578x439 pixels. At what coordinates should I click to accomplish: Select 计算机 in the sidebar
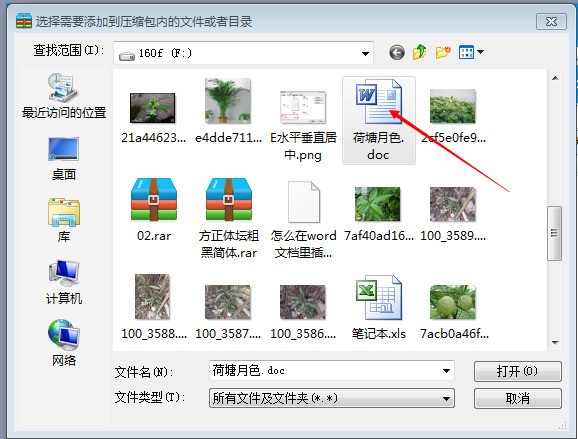click(x=64, y=282)
